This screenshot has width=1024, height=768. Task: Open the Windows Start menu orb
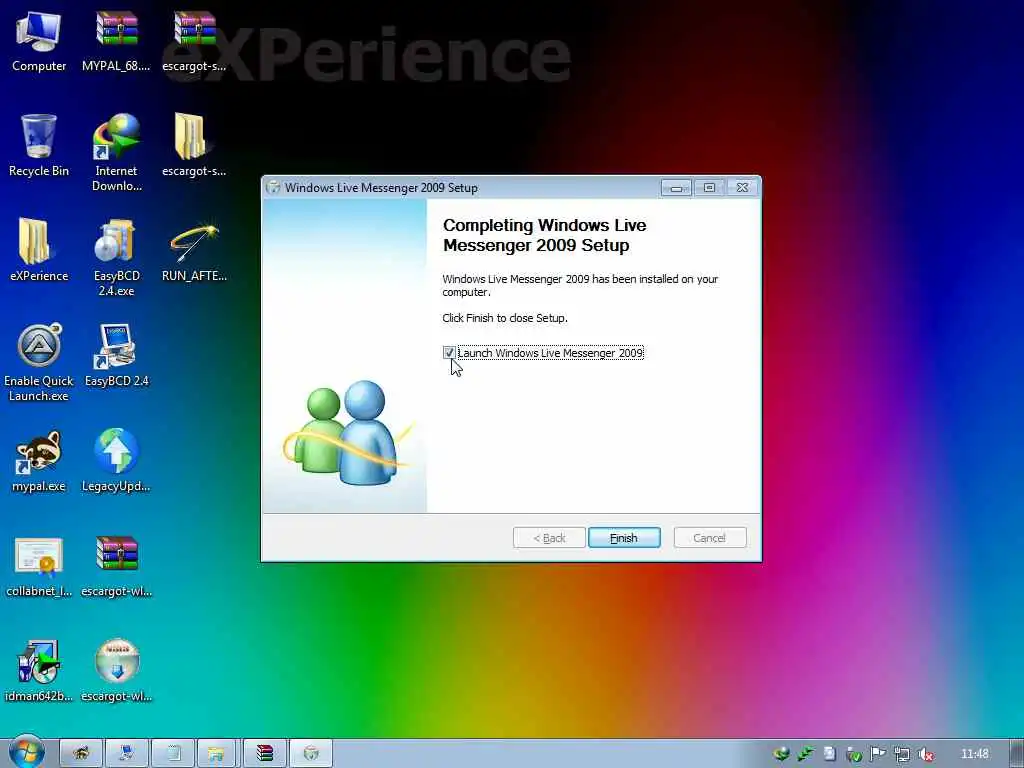[x=27, y=752]
